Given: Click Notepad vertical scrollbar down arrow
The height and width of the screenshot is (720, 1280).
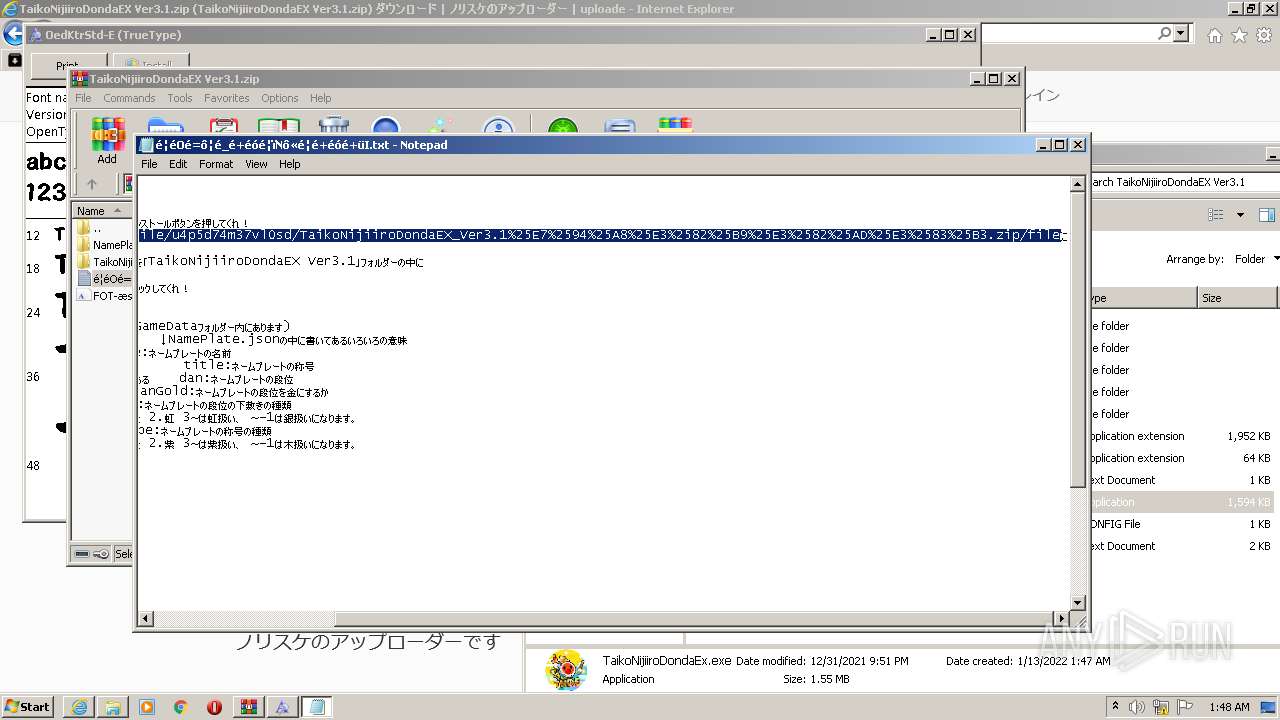Looking at the screenshot, I should coord(1078,602).
